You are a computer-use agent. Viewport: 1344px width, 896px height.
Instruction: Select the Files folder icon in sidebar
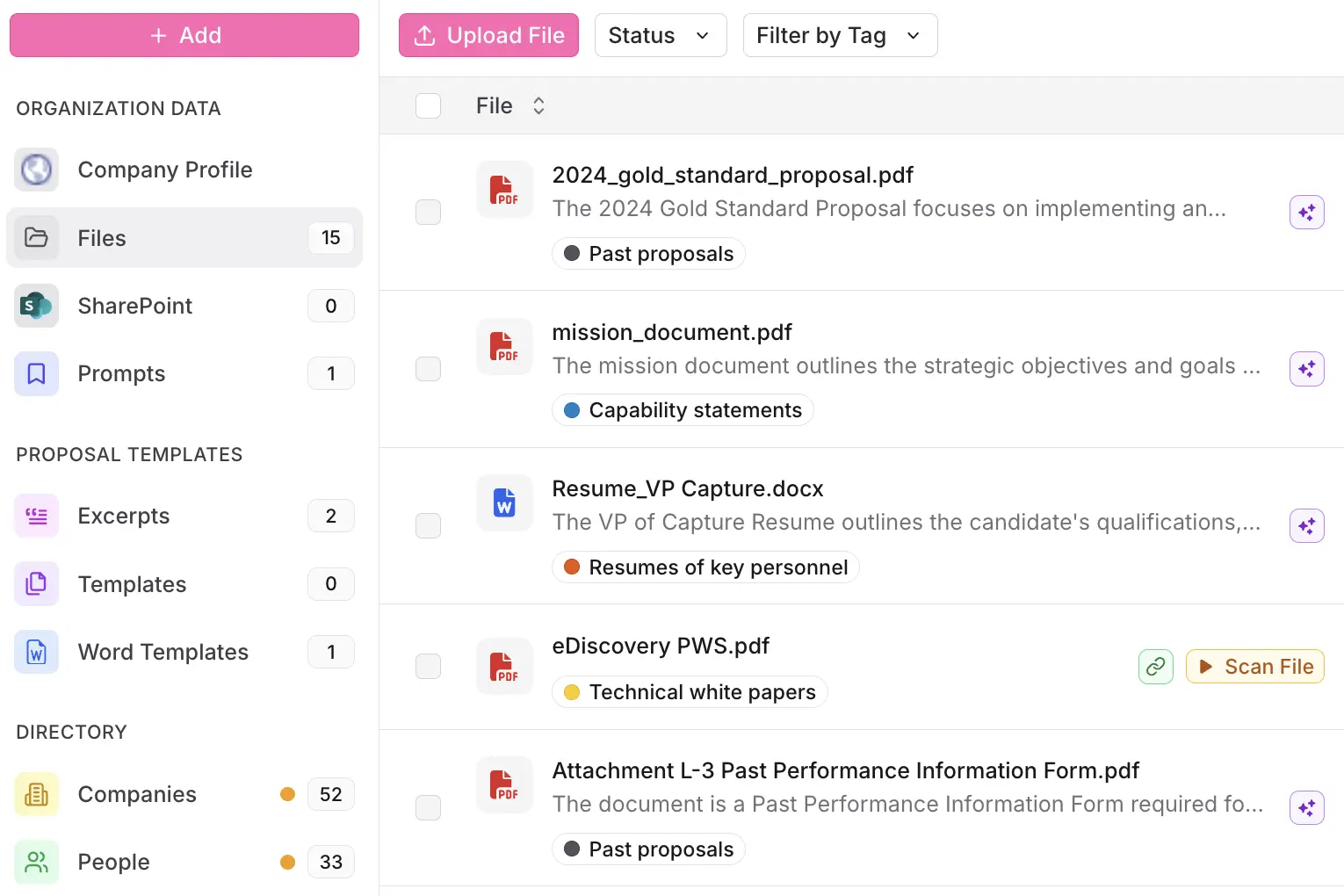[36, 237]
